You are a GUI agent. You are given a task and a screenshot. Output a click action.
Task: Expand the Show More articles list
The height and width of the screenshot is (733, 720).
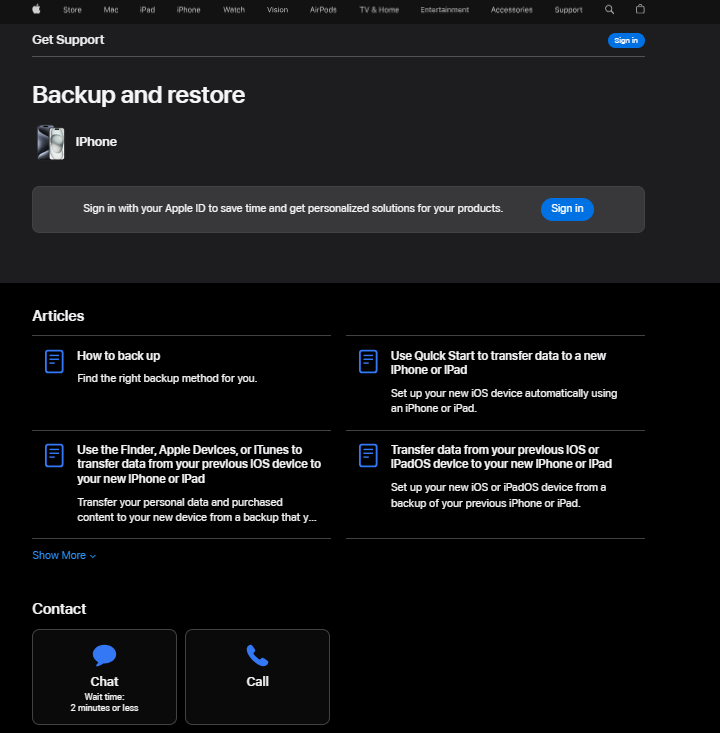[64, 555]
